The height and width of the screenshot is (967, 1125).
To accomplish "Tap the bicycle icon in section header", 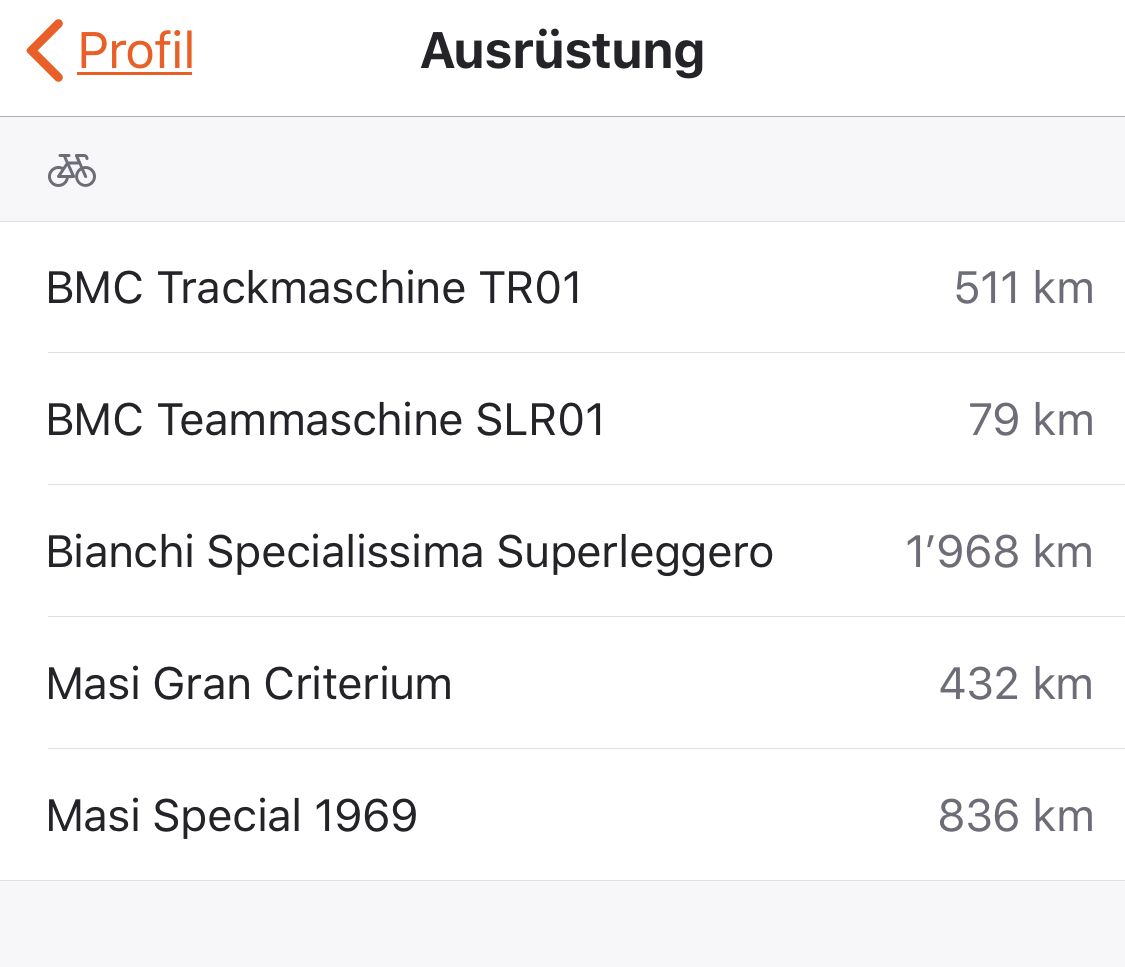I will pyautogui.click(x=72, y=171).
